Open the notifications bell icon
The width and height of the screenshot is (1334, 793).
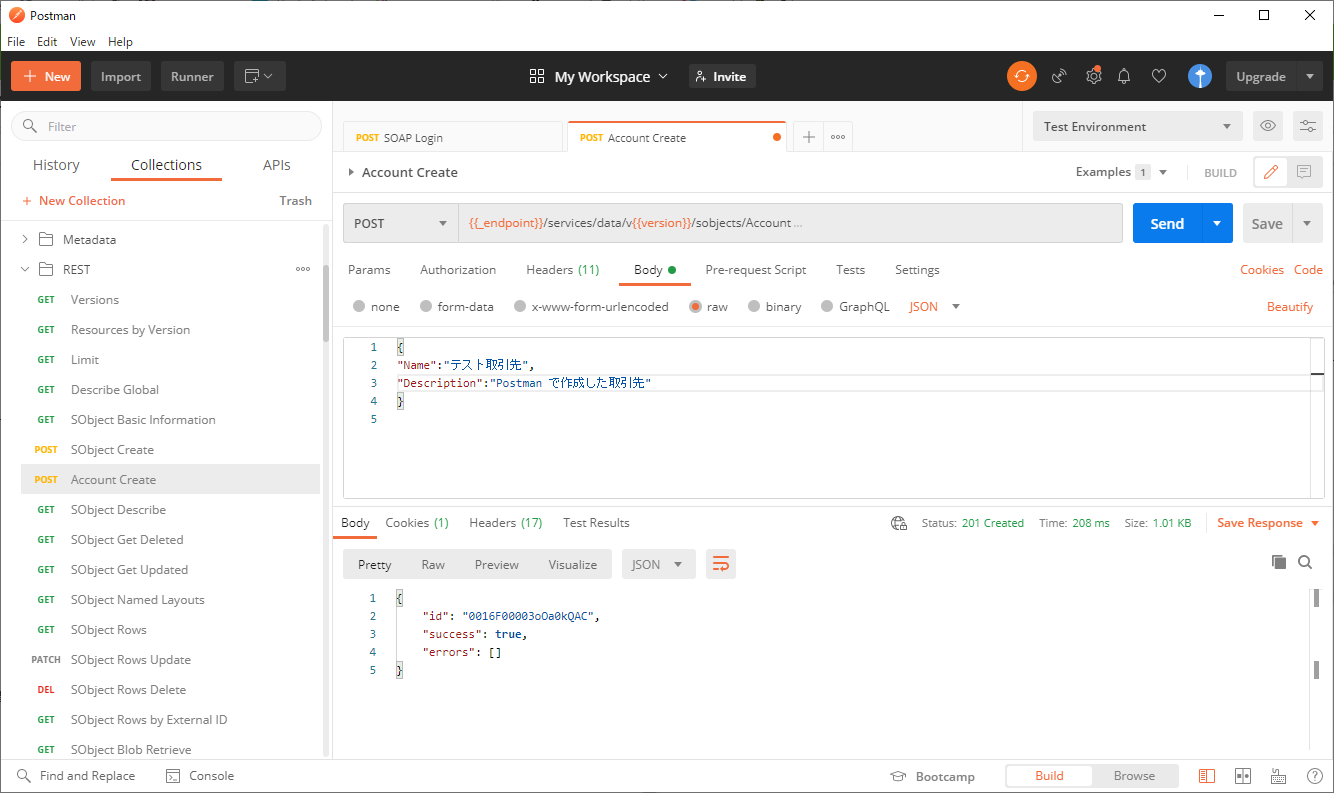1124,76
